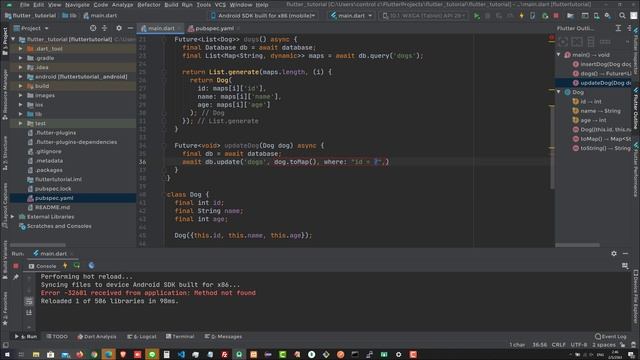Click hot reload lightning icon in Run panel
Image resolution: width=640 pixels, height=360 pixels.
(65, 266)
